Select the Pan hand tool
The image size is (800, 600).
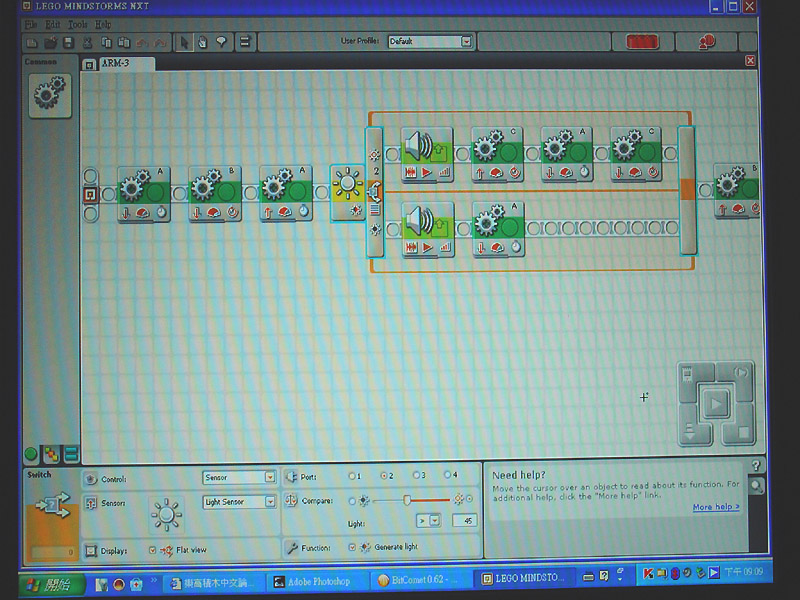click(x=203, y=42)
